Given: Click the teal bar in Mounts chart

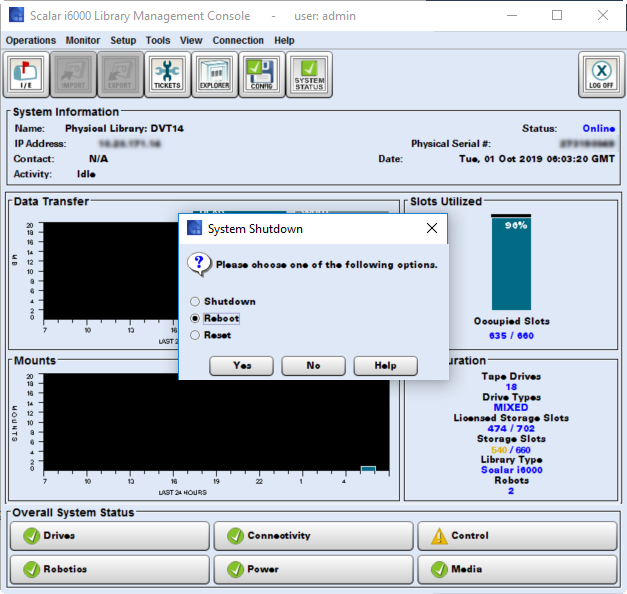Looking at the screenshot, I should click(368, 469).
